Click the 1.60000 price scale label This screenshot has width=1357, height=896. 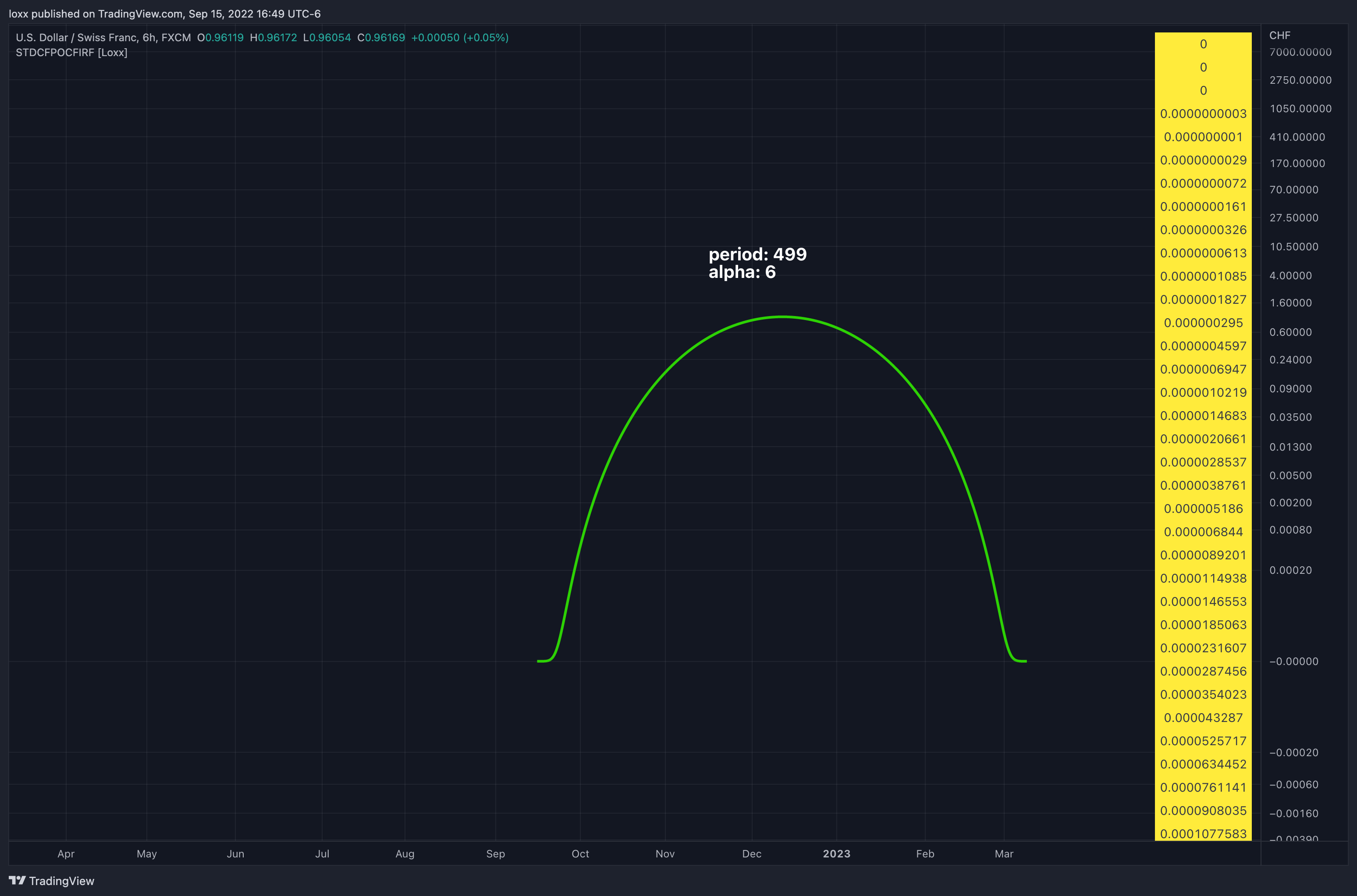click(x=1291, y=303)
